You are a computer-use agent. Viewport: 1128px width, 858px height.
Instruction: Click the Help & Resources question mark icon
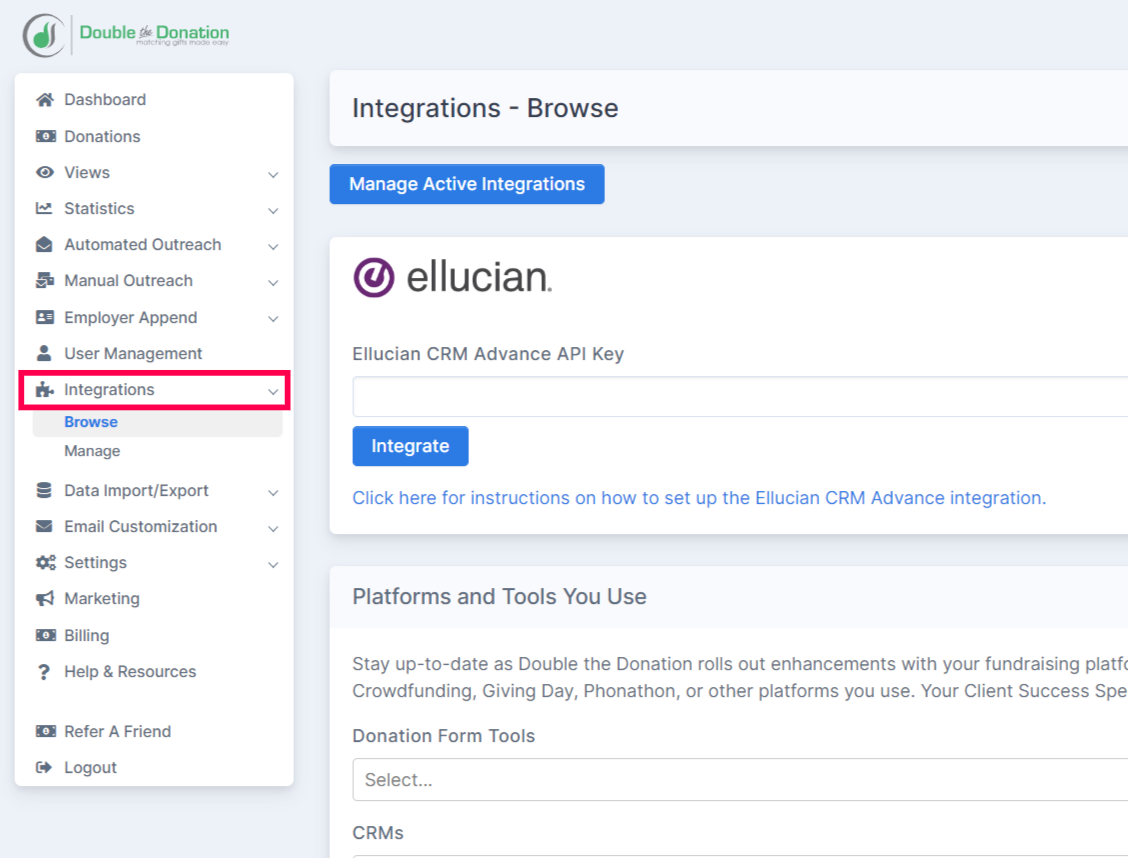(44, 672)
